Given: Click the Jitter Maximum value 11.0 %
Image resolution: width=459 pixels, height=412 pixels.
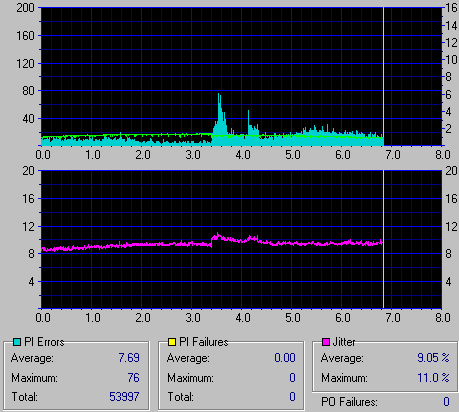Looking at the screenshot, I should tap(433, 378).
